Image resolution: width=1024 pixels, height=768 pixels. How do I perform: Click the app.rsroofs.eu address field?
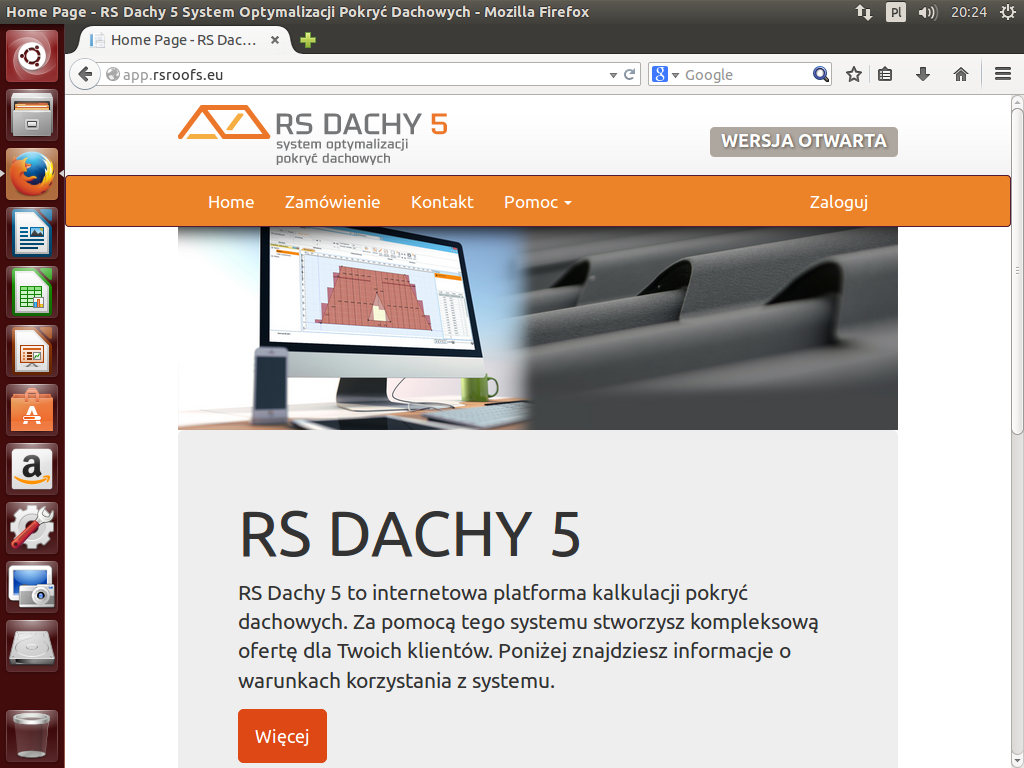point(360,75)
